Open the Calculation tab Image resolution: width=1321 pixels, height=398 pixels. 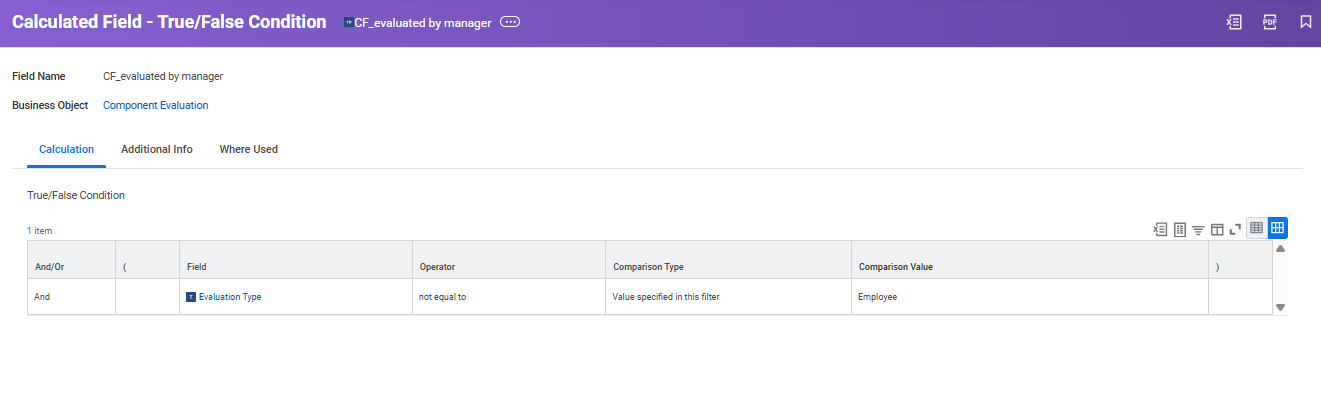[66, 149]
